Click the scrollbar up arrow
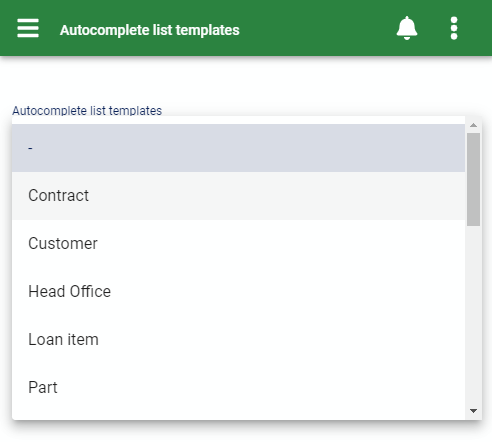492x442 pixels. point(473,125)
